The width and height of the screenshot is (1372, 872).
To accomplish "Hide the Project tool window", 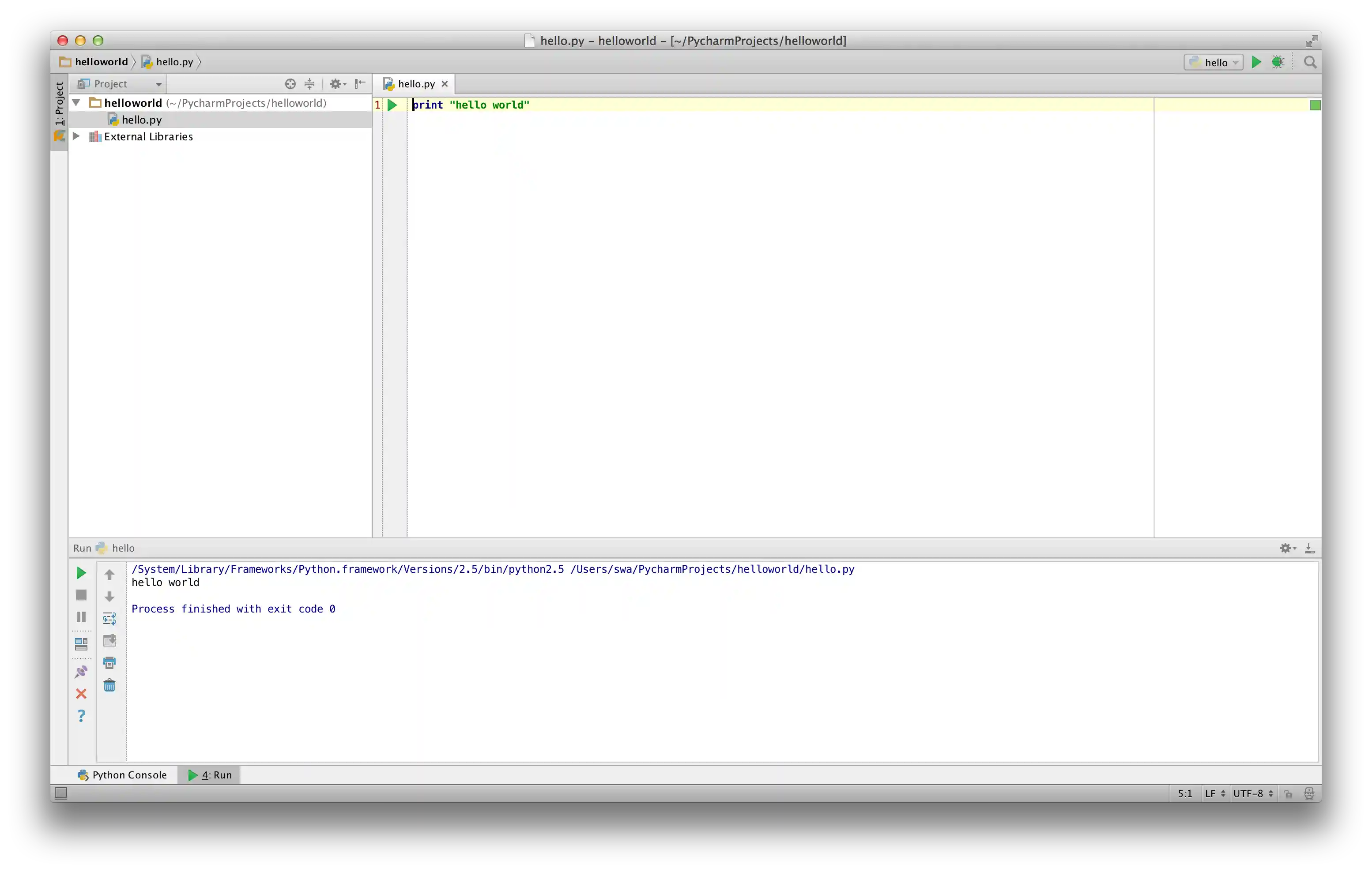I will tap(359, 84).
